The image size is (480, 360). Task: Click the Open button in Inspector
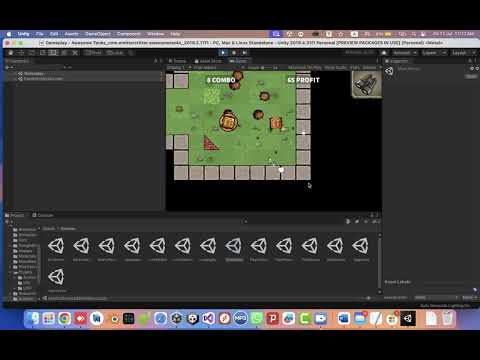coord(471,76)
